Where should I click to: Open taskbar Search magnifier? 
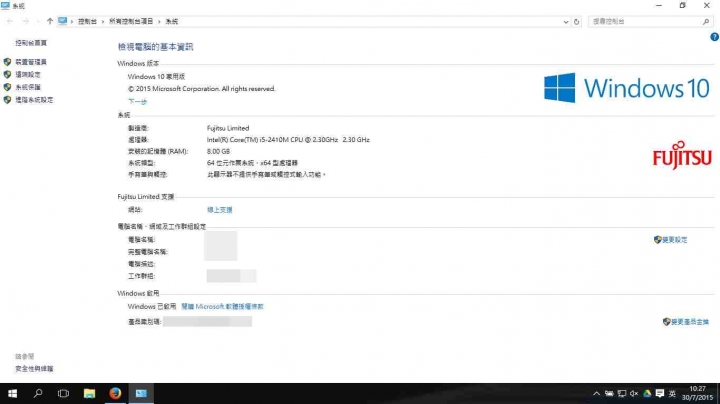(x=38, y=393)
